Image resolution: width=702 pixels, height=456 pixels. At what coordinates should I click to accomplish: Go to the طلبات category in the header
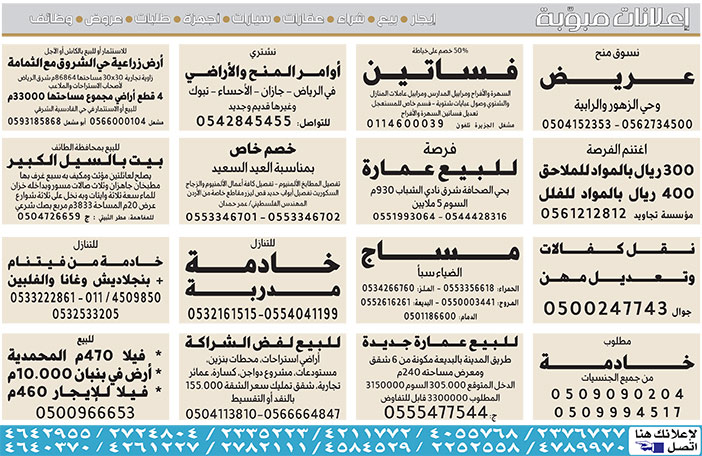pyautogui.click(x=153, y=19)
